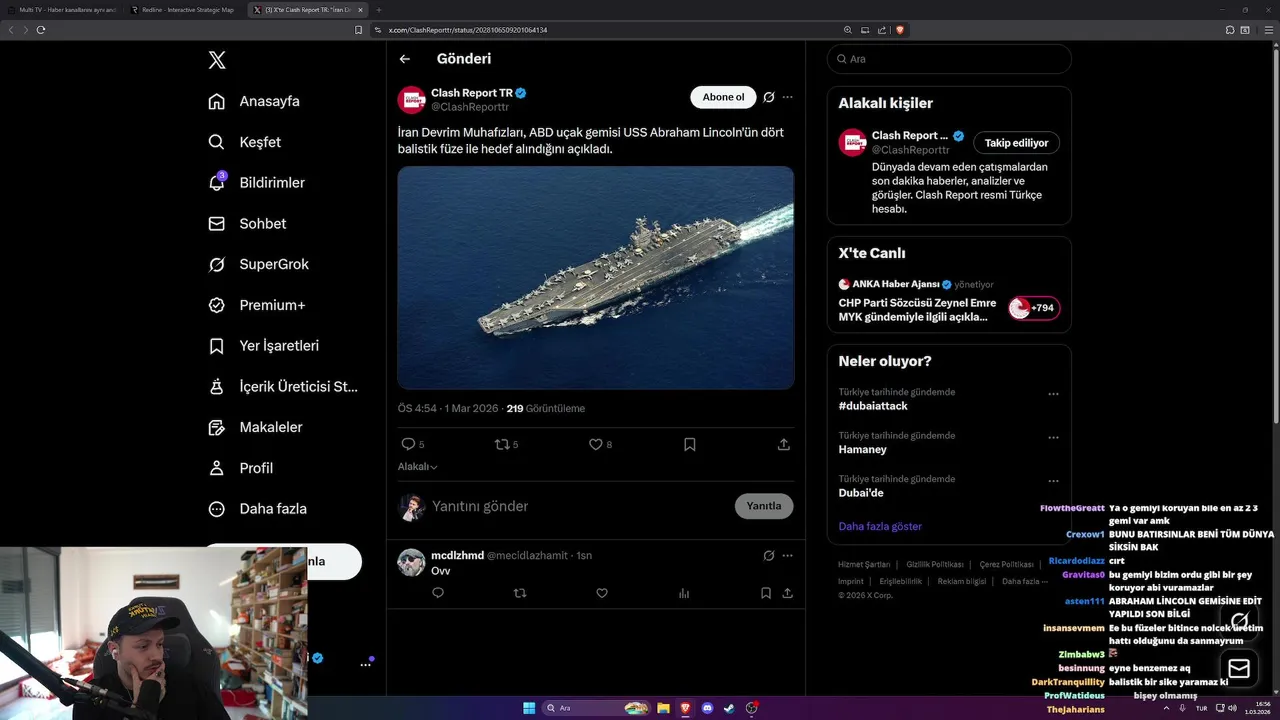Open Makaleler in sidebar

(x=255, y=427)
